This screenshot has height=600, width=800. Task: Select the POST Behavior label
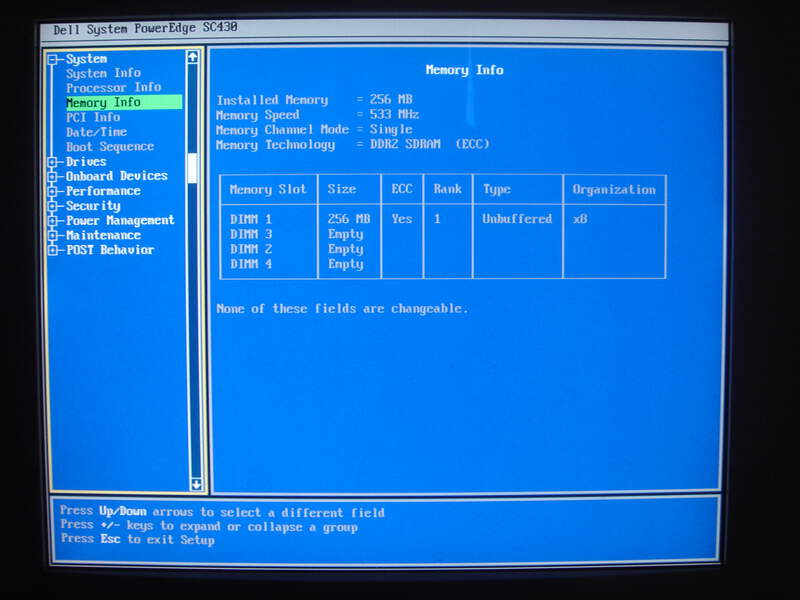coord(110,250)
